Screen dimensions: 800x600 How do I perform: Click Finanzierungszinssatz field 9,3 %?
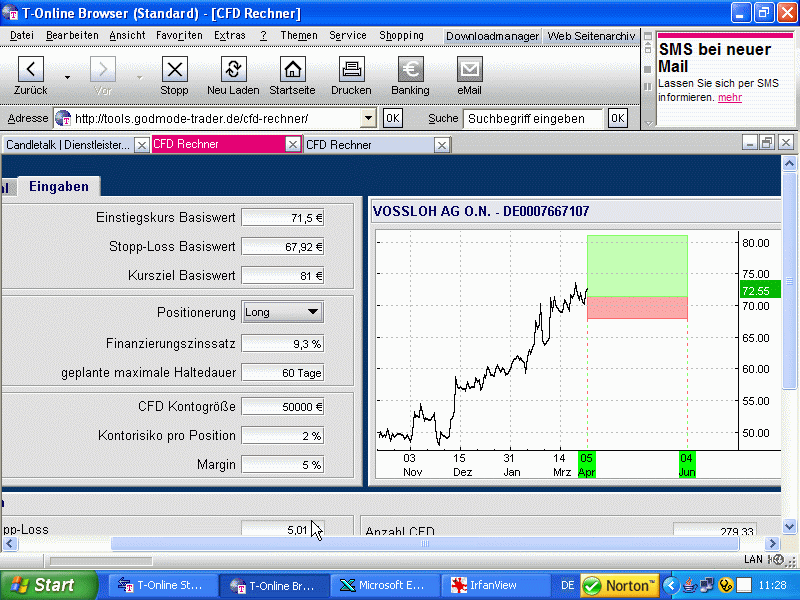pos(283,344)
